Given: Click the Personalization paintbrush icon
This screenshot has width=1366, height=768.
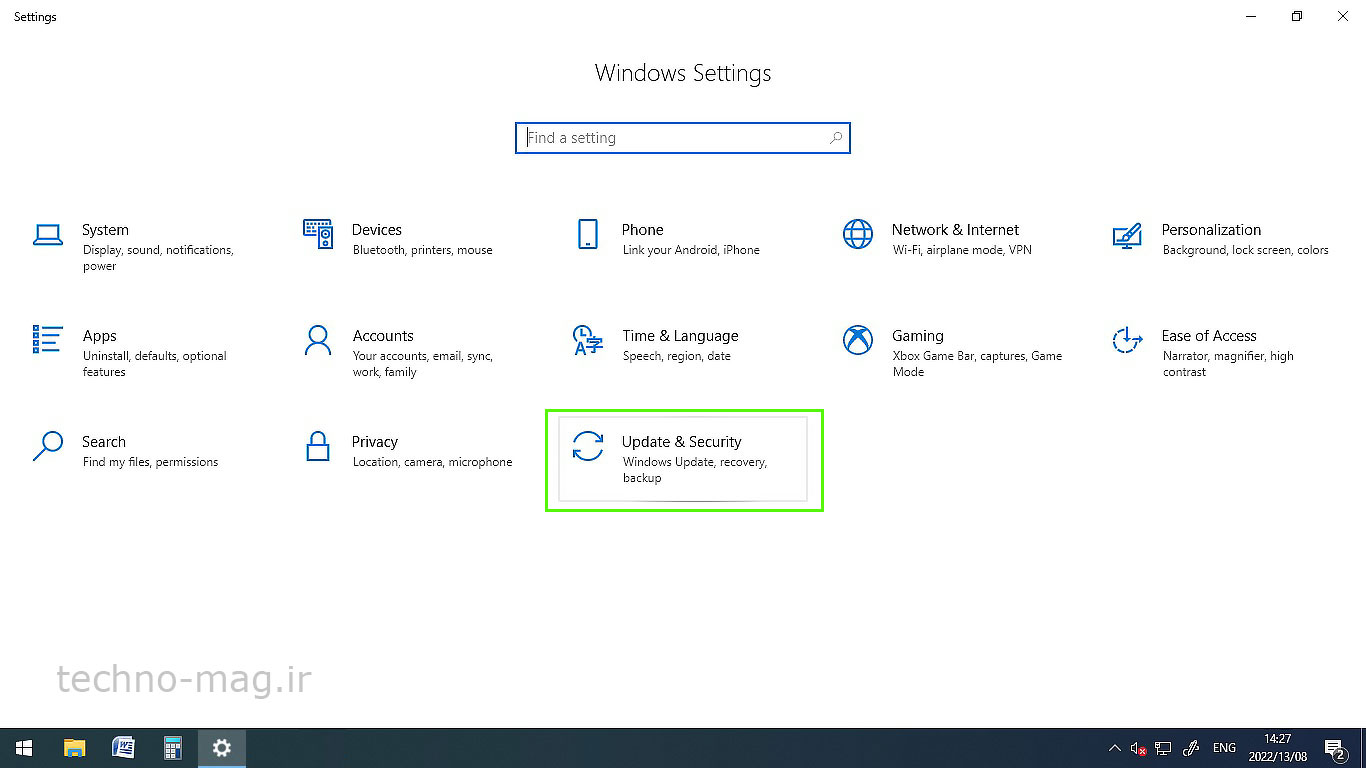Looking at the screenshot, I should tap(1127, 235).
